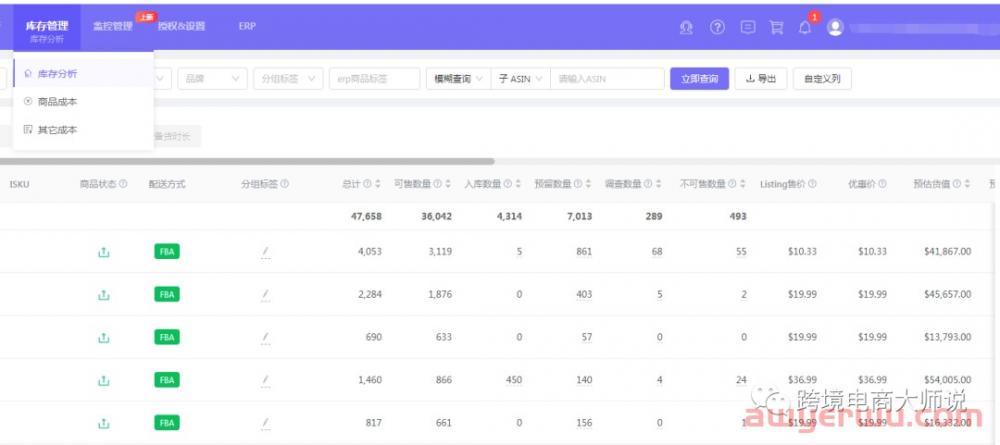Open the notification bell with badge
The width and height of the screenshot is (1000, 445).
[x=805, y=27]
